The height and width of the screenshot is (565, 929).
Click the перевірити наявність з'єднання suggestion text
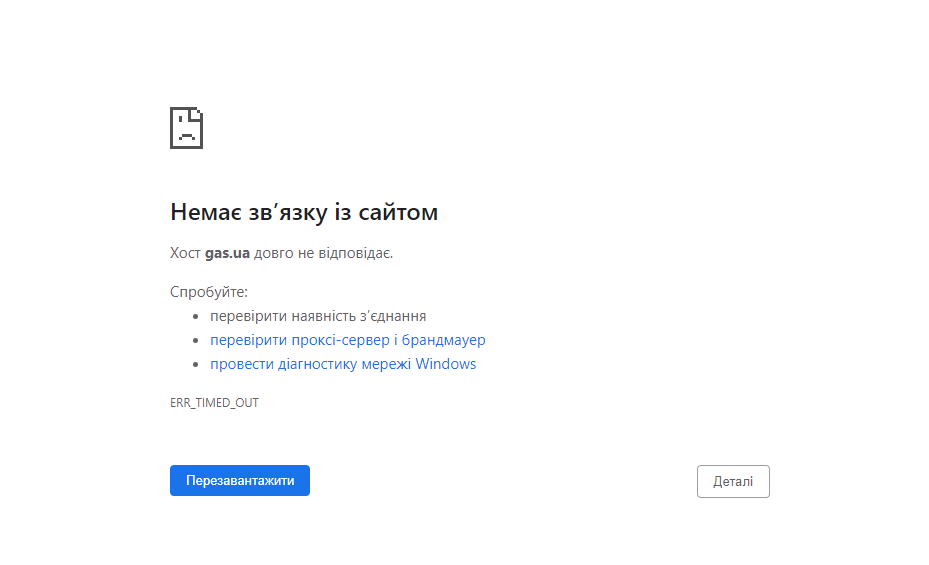pos(318,316)
